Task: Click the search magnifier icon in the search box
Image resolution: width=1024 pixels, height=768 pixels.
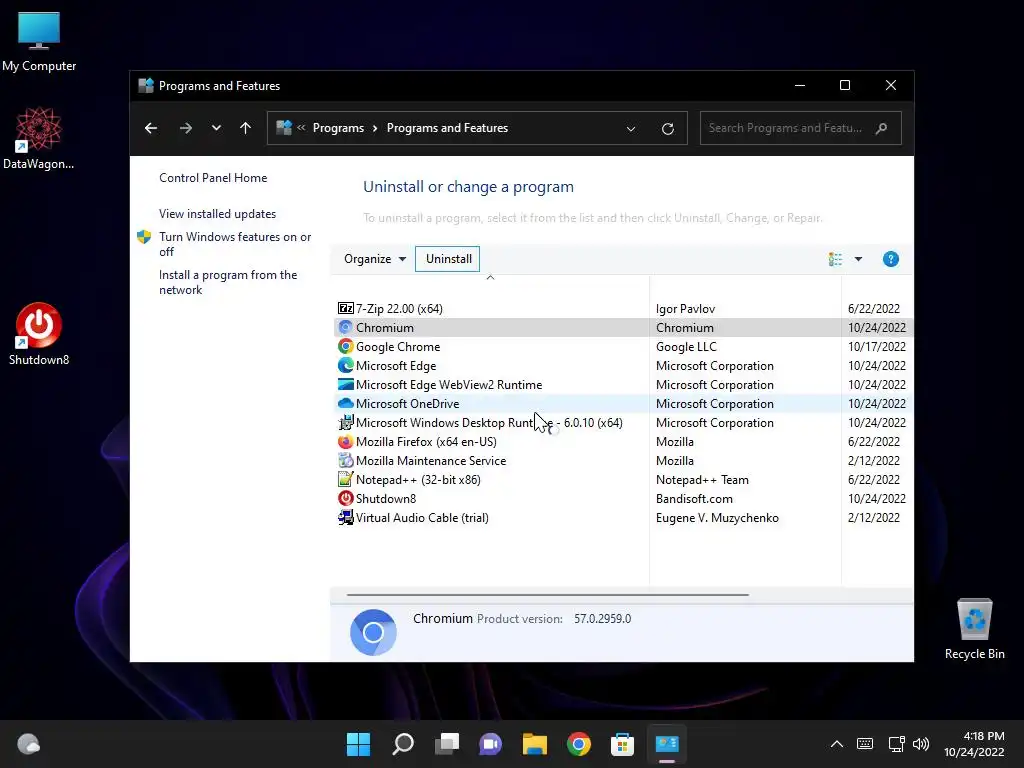Action: (x=882, y=128)
